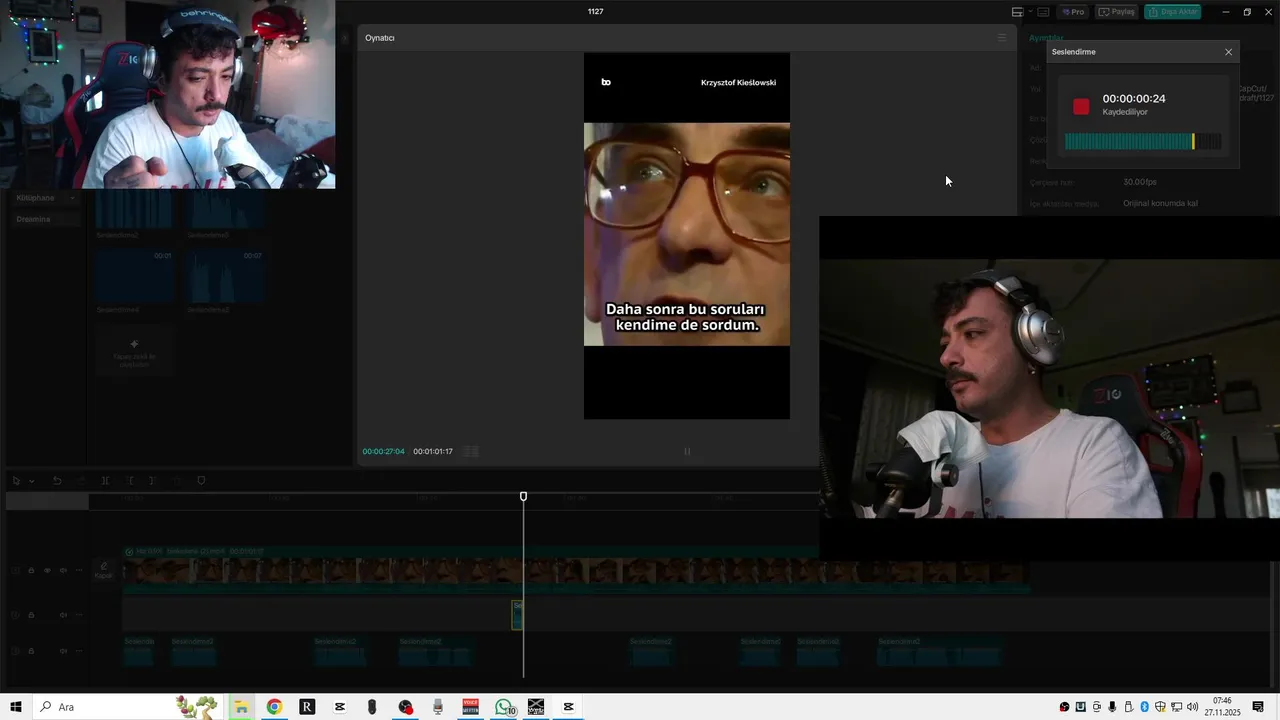Click the Orijinal konumda kal text
Screen dimensions: 1280x720
tap(1160, 203)
